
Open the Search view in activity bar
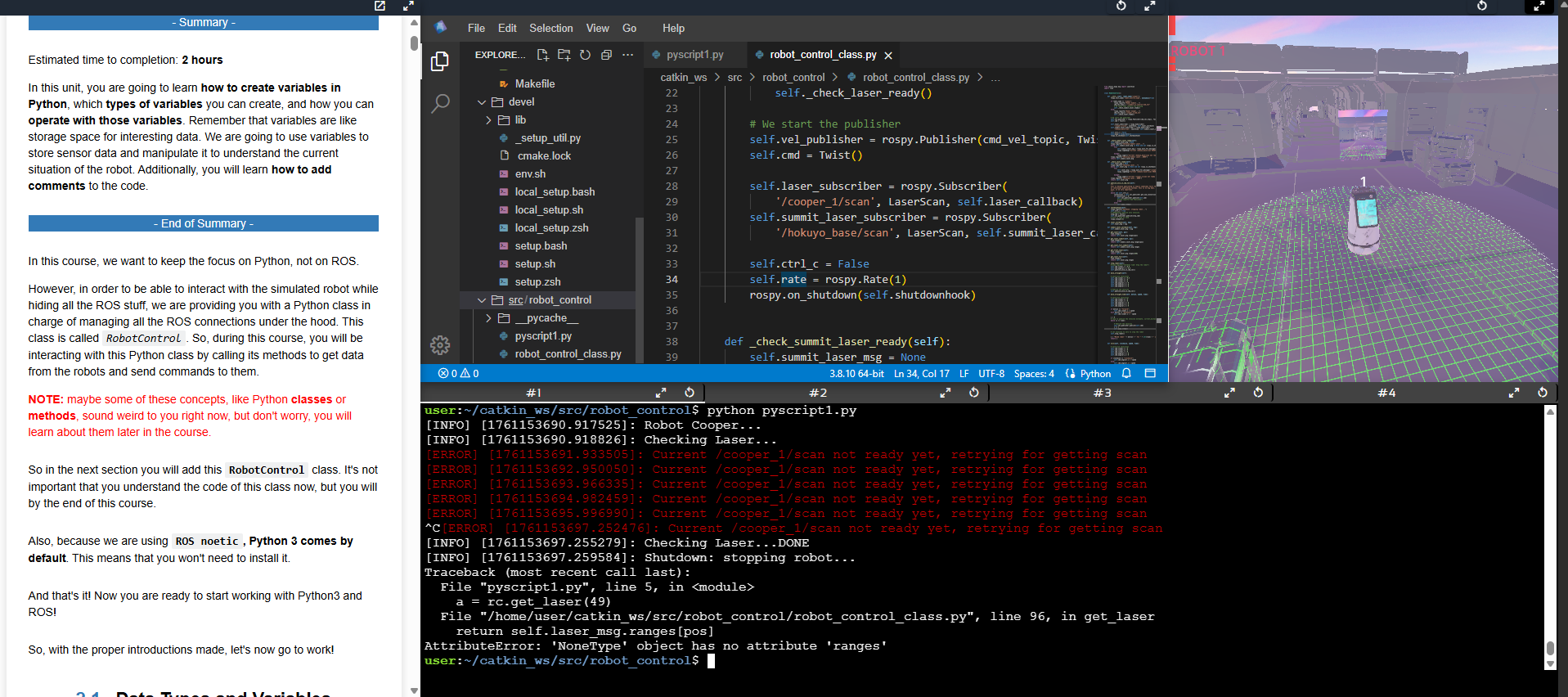pyautogui.click(x=440, y=103)
